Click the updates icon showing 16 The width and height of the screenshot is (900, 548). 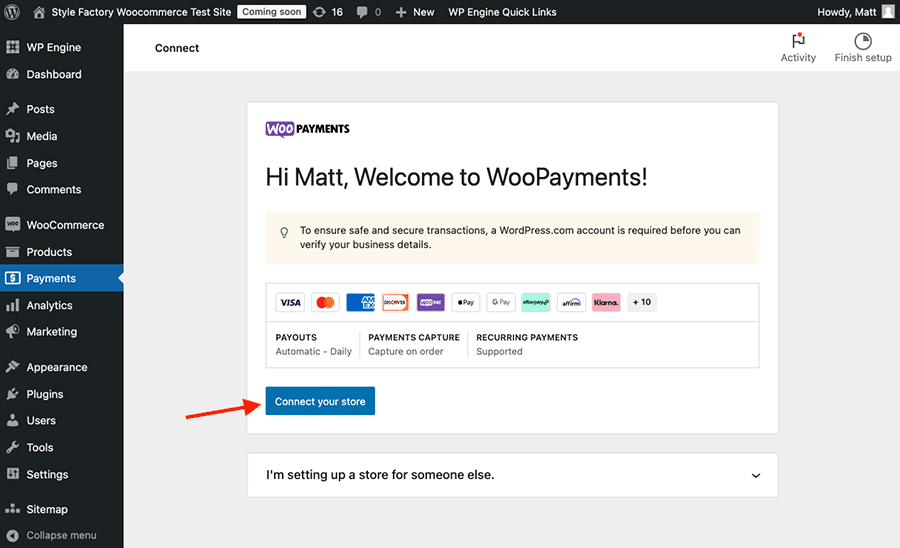tap(319, 12)
